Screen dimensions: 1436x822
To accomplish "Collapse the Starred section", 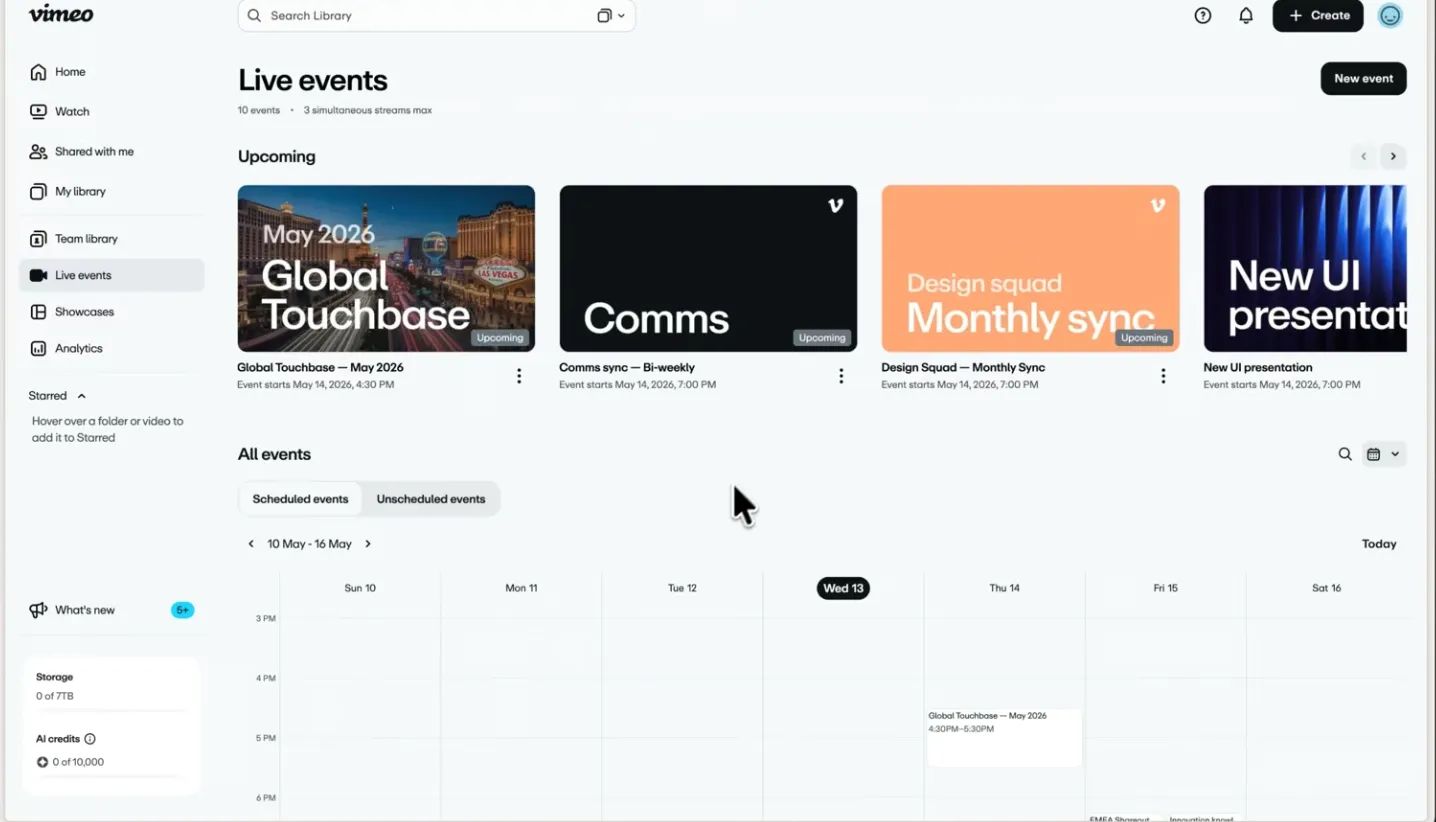I will pyautogui.click(x=82, y=396).
